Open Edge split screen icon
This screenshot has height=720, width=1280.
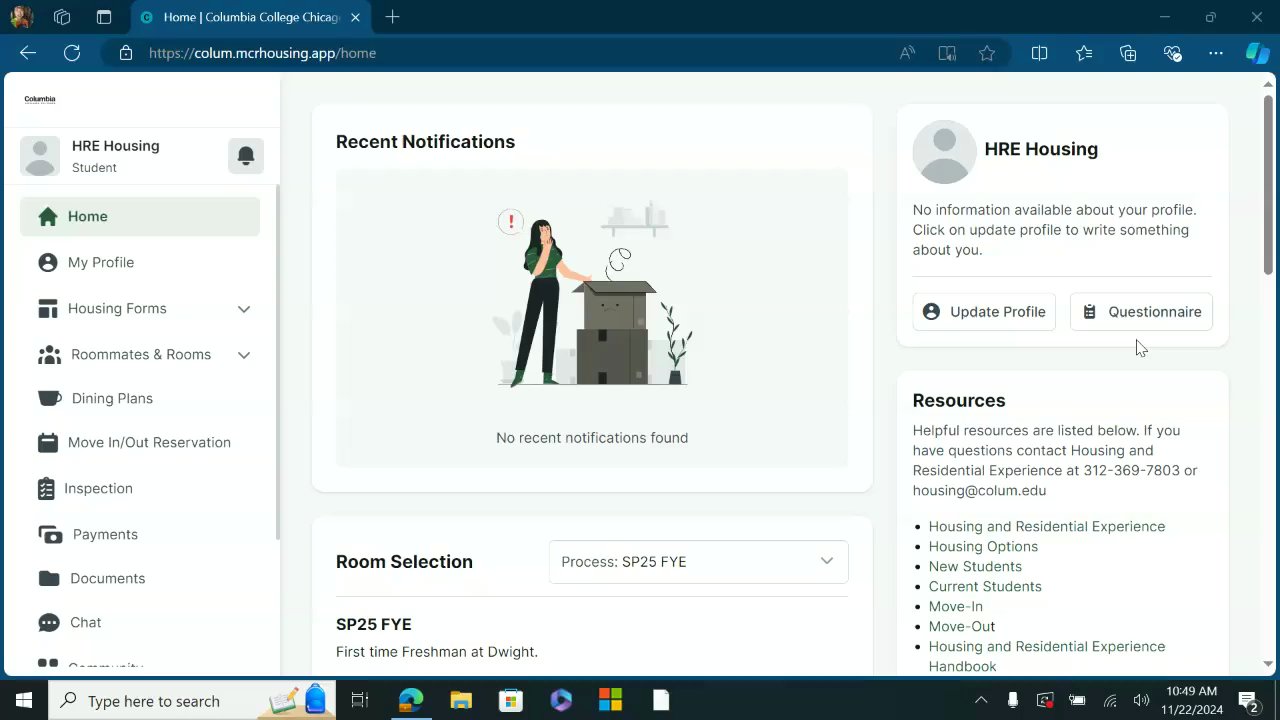(x=1039, y=53)
